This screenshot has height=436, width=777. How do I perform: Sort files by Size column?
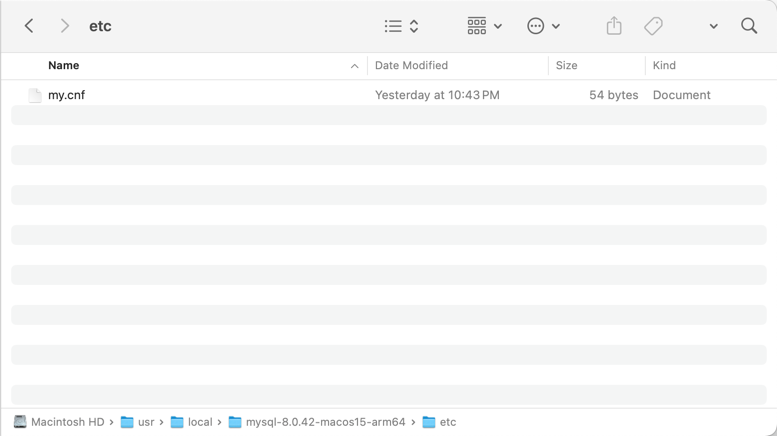(567, 66)
